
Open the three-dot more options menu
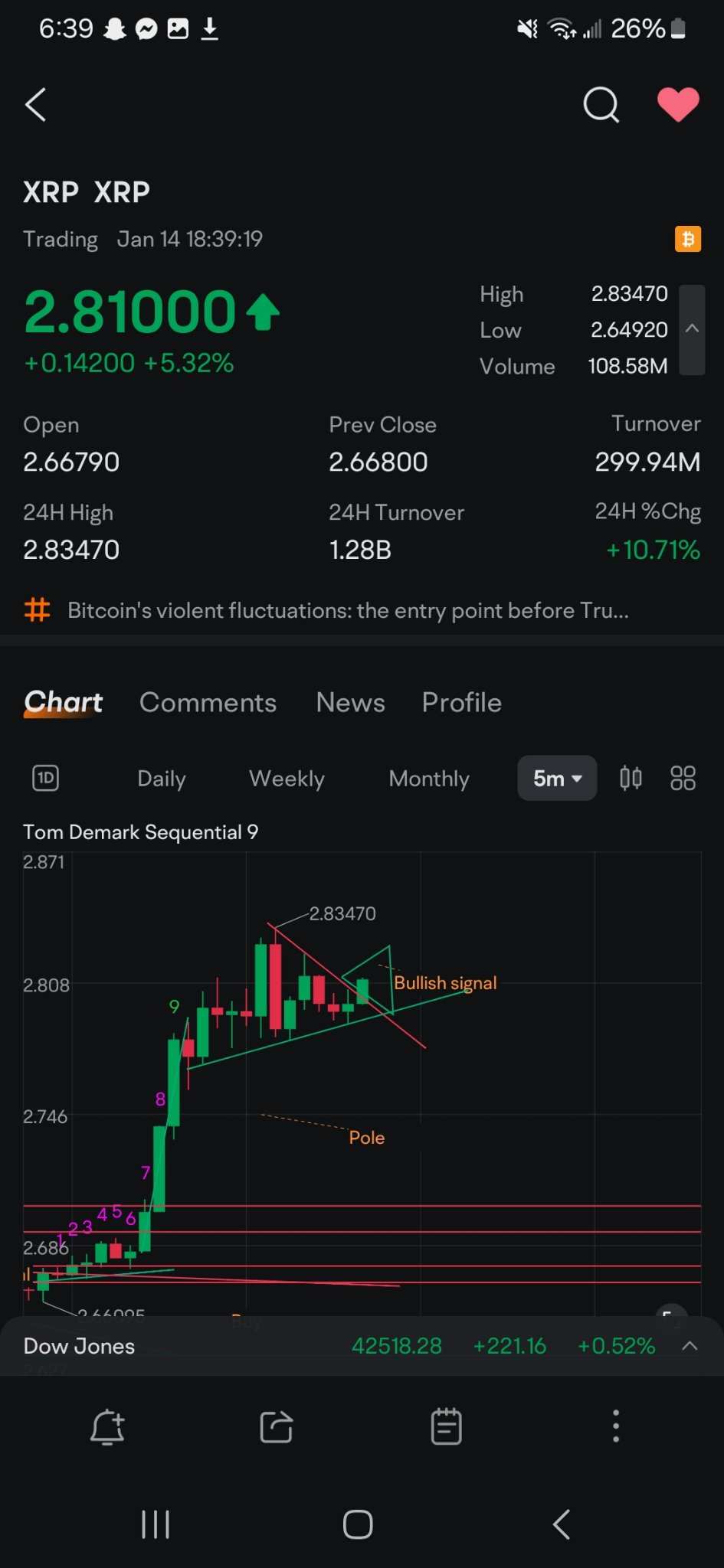pyautogui.click(x=616, y=1427)
